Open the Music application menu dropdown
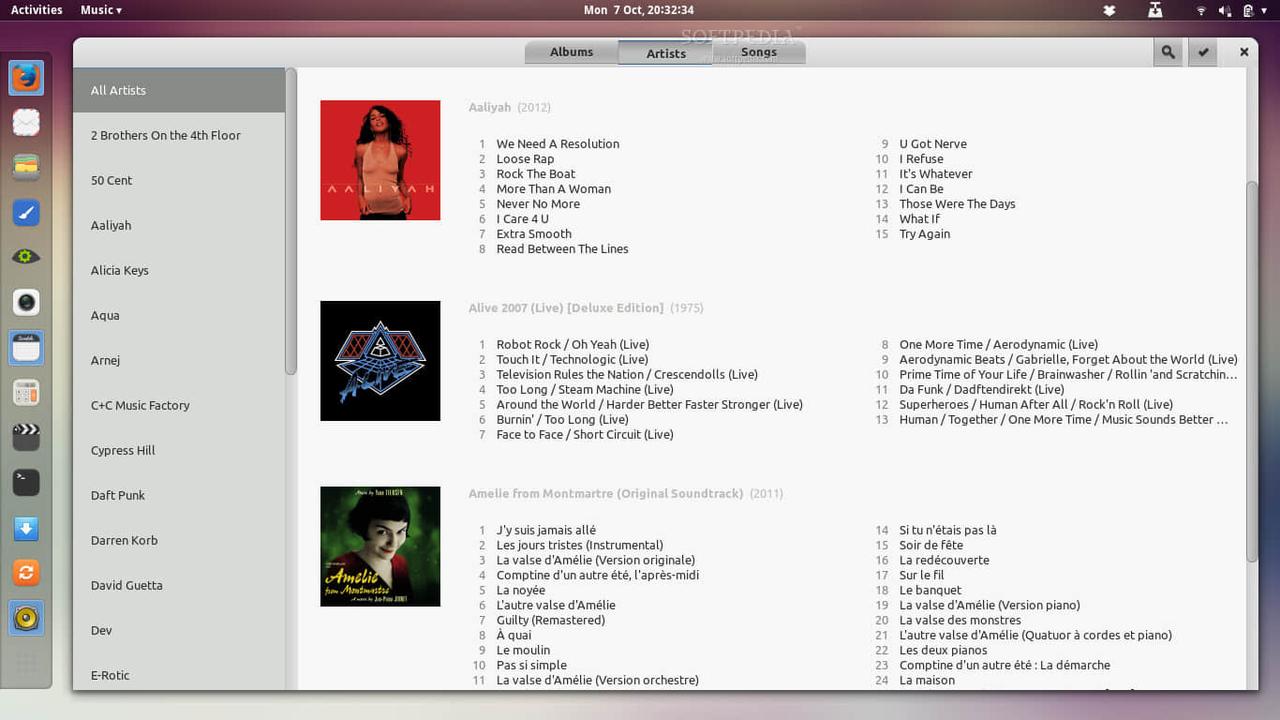1280x720 pixels. 101,10
